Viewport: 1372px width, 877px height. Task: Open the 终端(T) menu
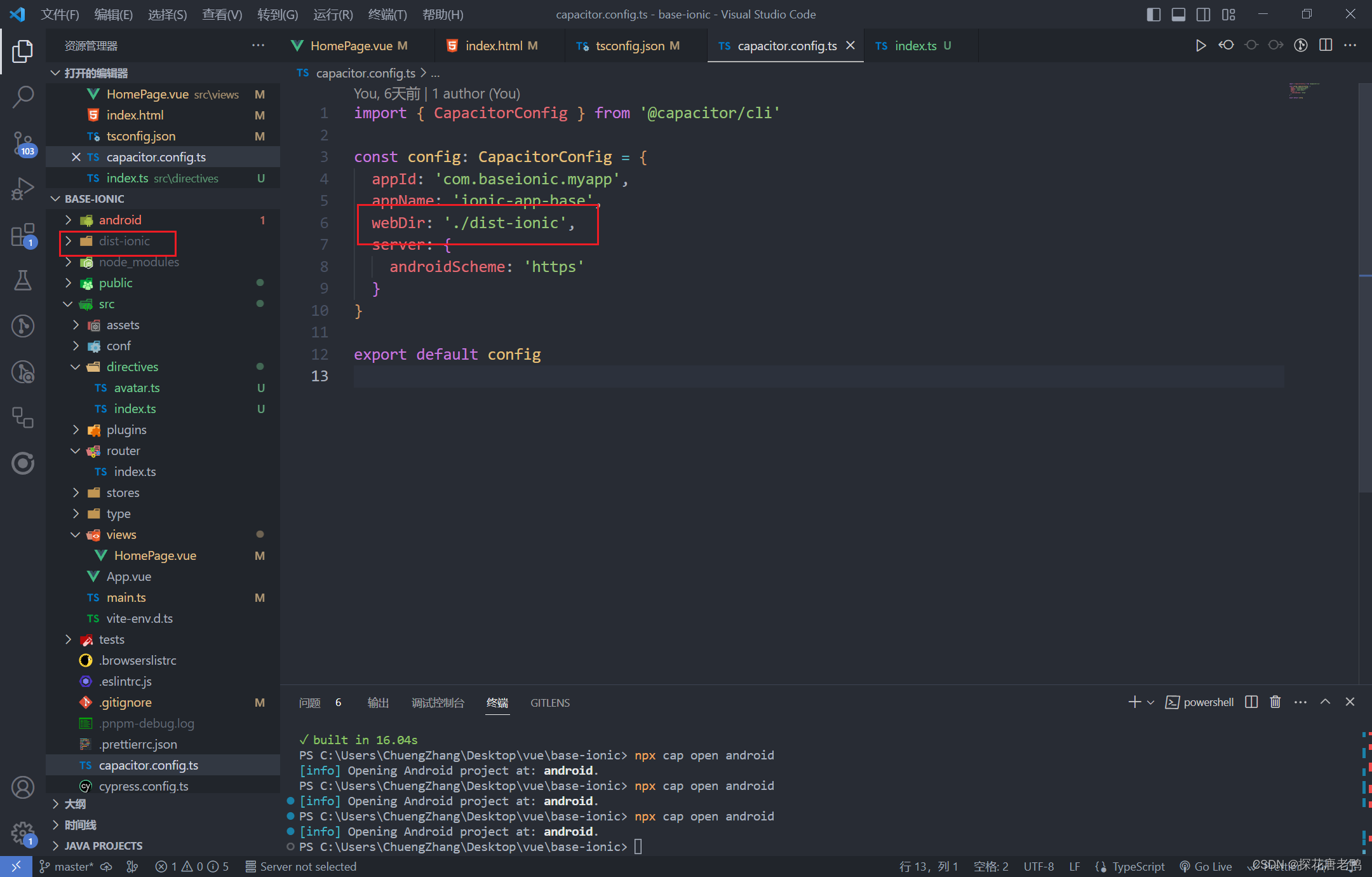pos(387,14)
